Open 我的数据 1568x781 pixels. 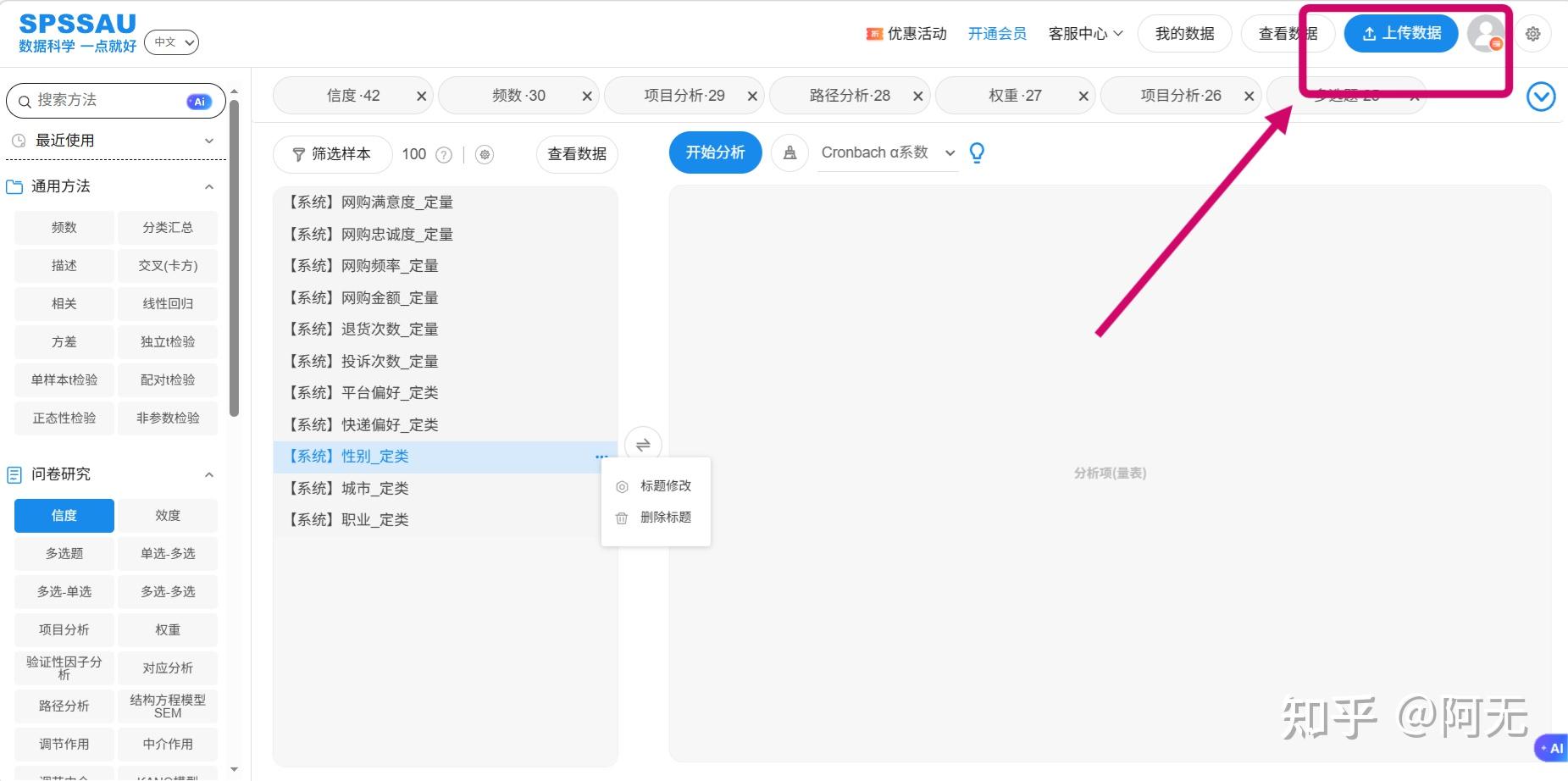1184,34
